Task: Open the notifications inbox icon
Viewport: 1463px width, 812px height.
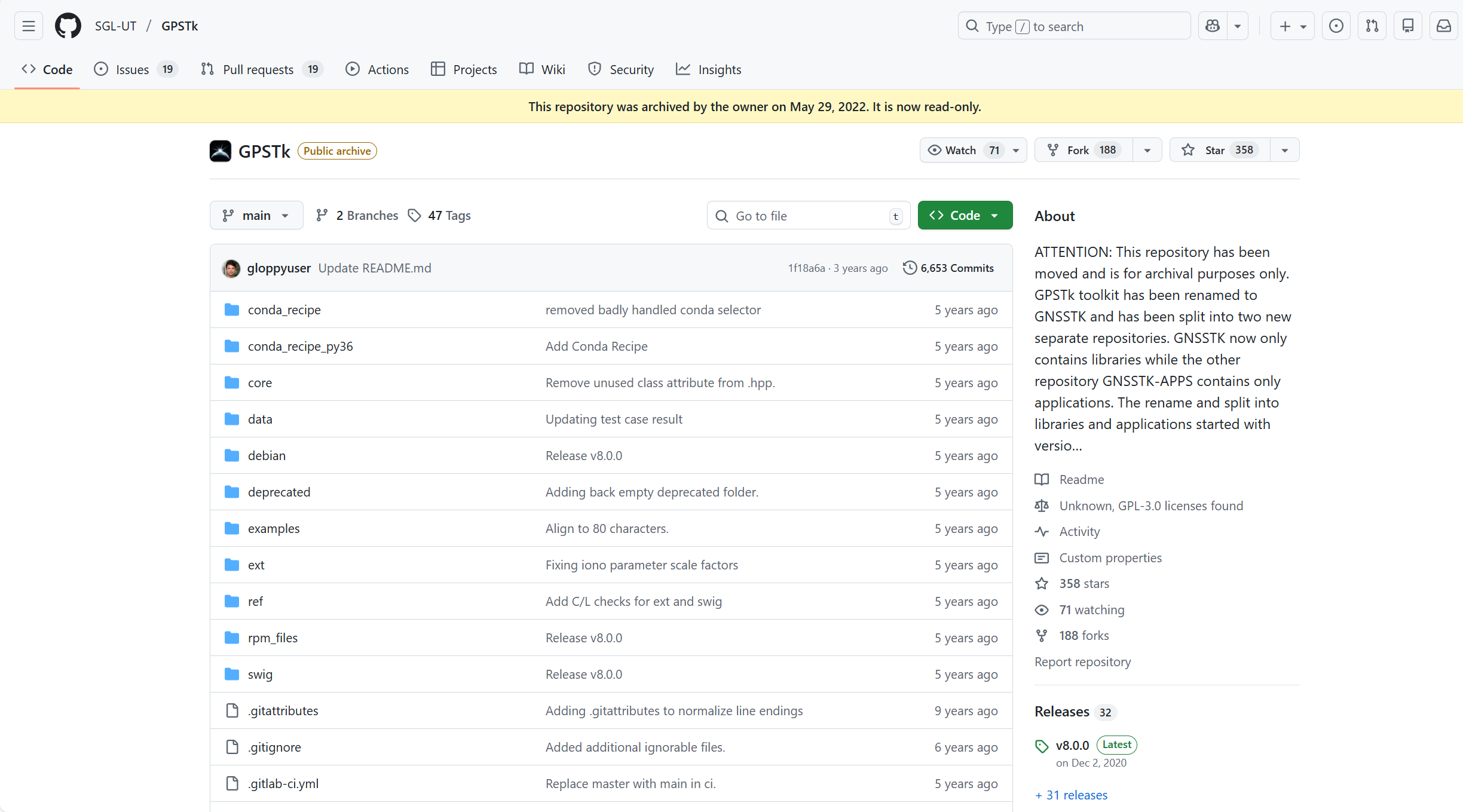Action: (1443, 26)
